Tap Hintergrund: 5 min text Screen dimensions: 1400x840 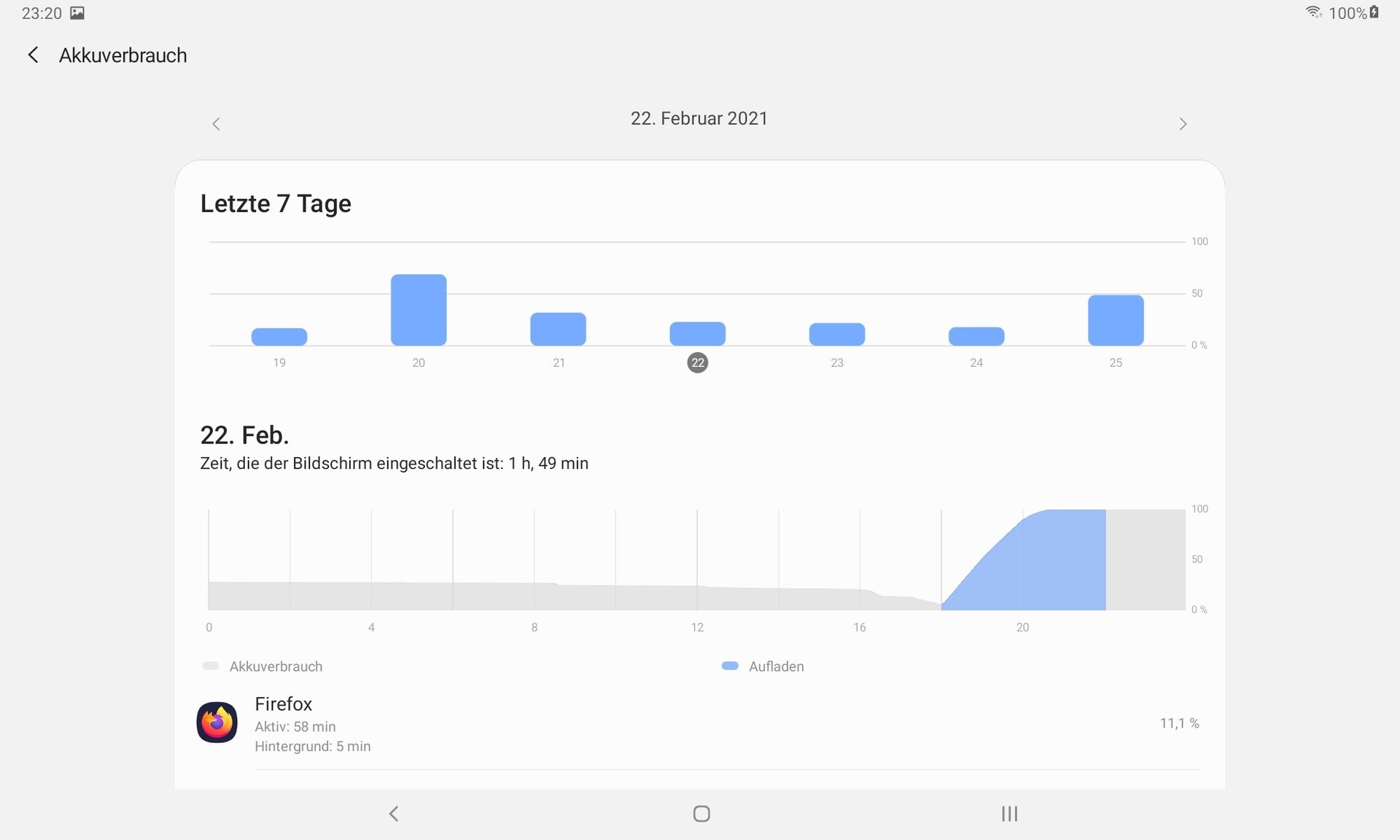pos(313,747)
